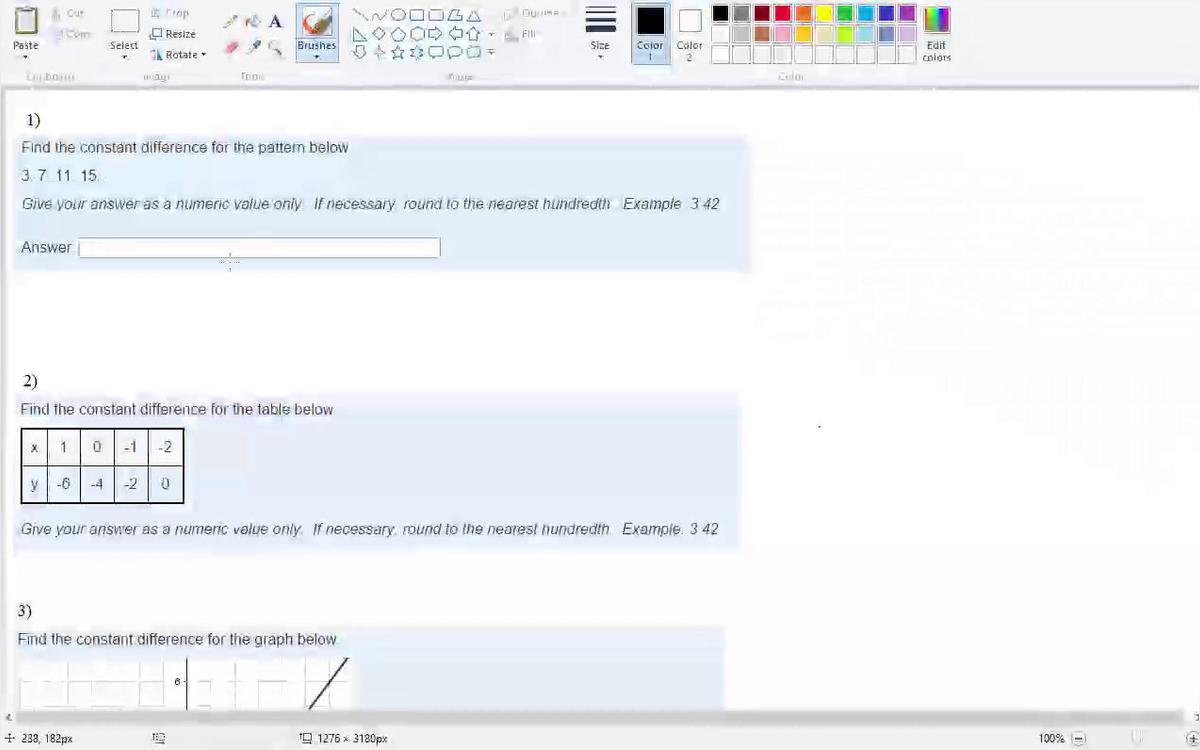The width and height of the screenshot is (1200, 750).
Task: Choose the Line shape
Action: click(x=359, y=15)
